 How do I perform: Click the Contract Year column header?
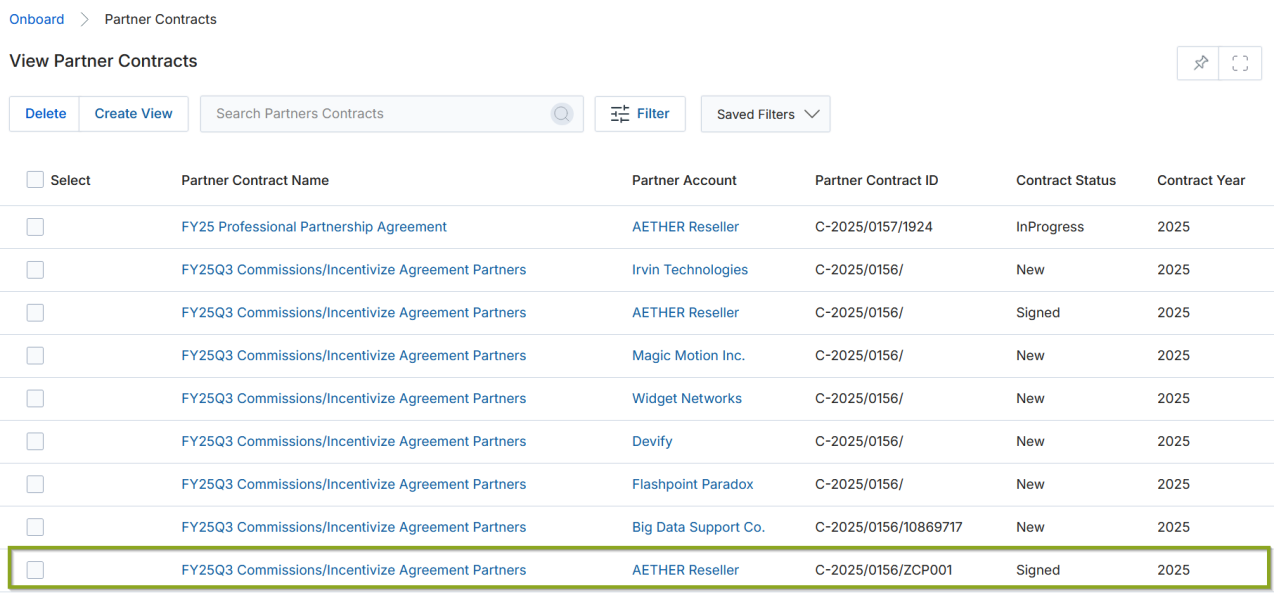[1201, 181]
